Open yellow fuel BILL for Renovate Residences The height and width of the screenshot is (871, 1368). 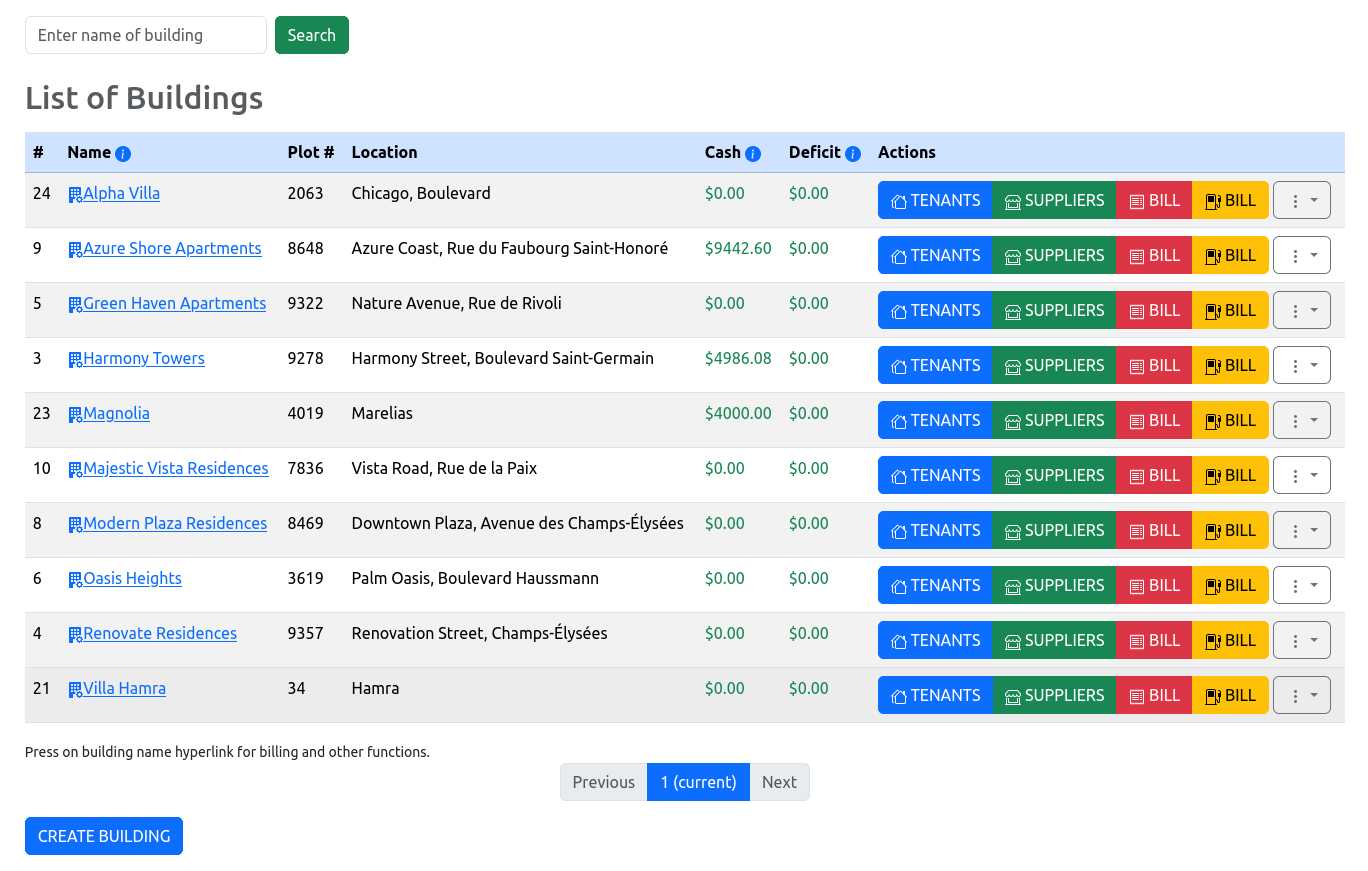click(1230, 640)
